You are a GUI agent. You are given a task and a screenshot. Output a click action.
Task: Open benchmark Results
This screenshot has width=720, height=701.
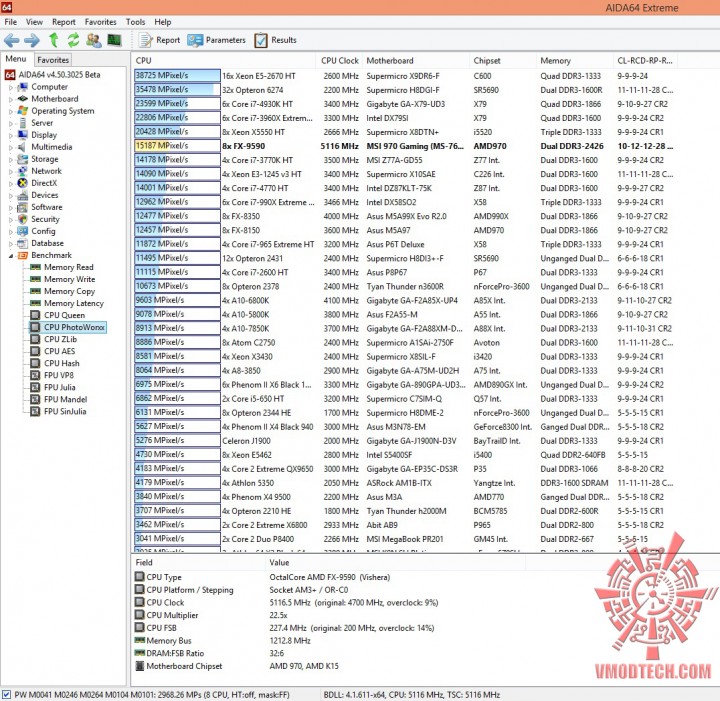tap(276, 40)
